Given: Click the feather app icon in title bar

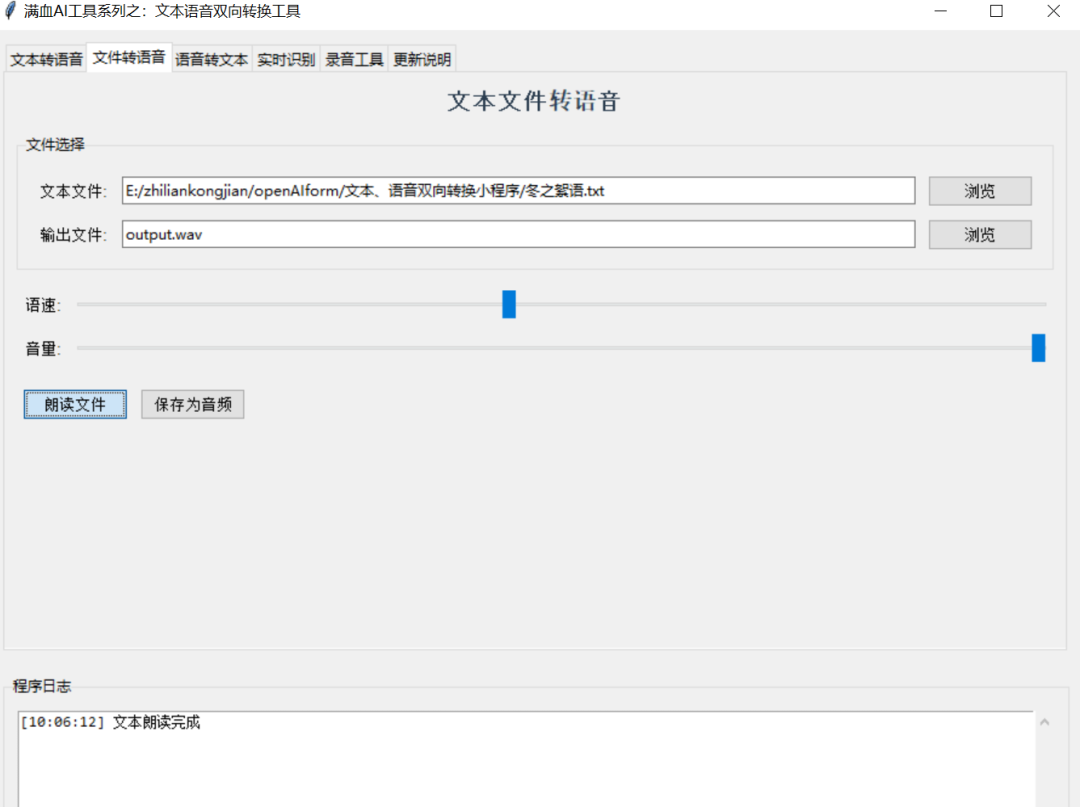Looking at the screenshot, I should 11,11.
